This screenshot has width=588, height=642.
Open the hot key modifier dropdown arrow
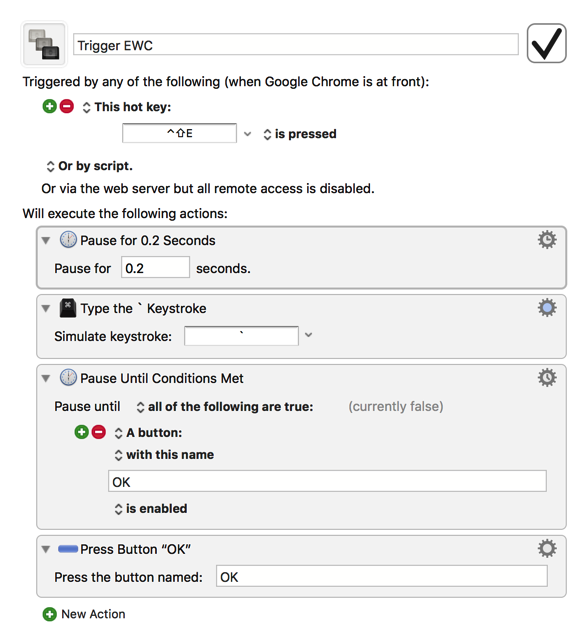pyautogui.click(x=247, y=134)
